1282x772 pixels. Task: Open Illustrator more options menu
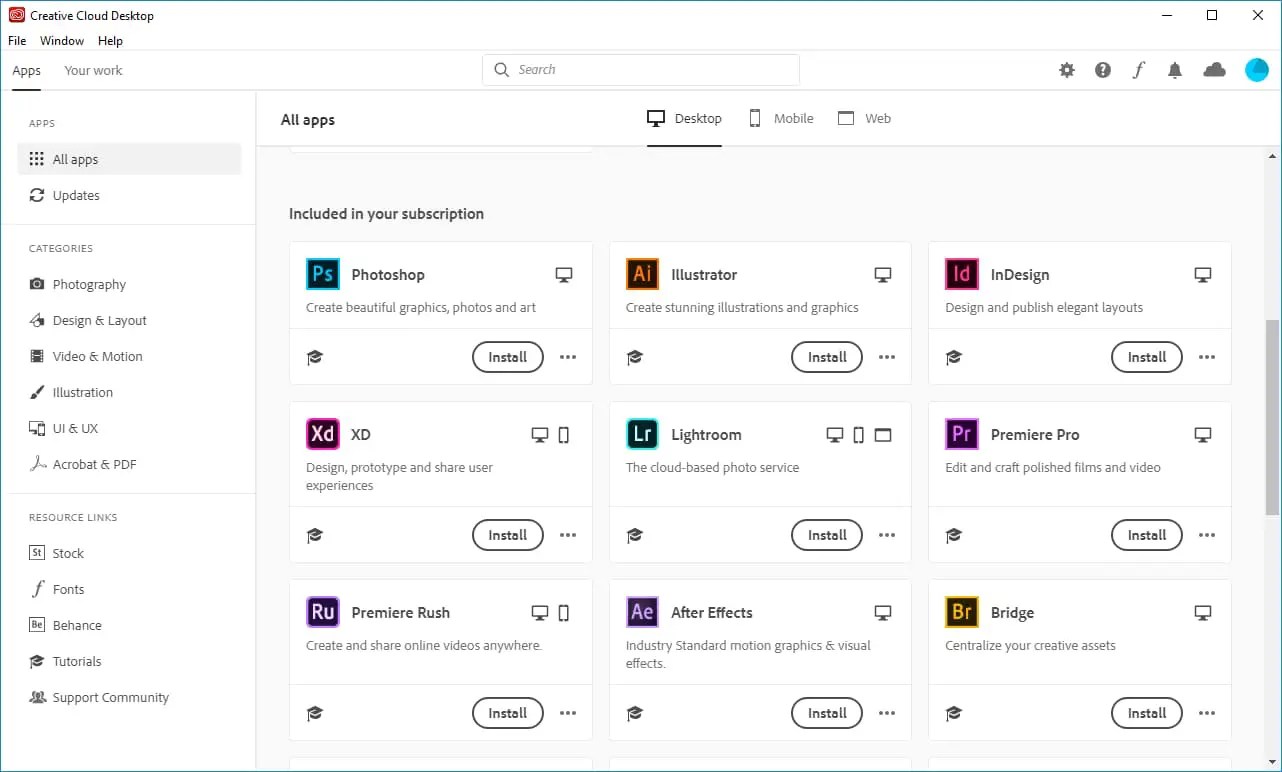tap(887, 357)
